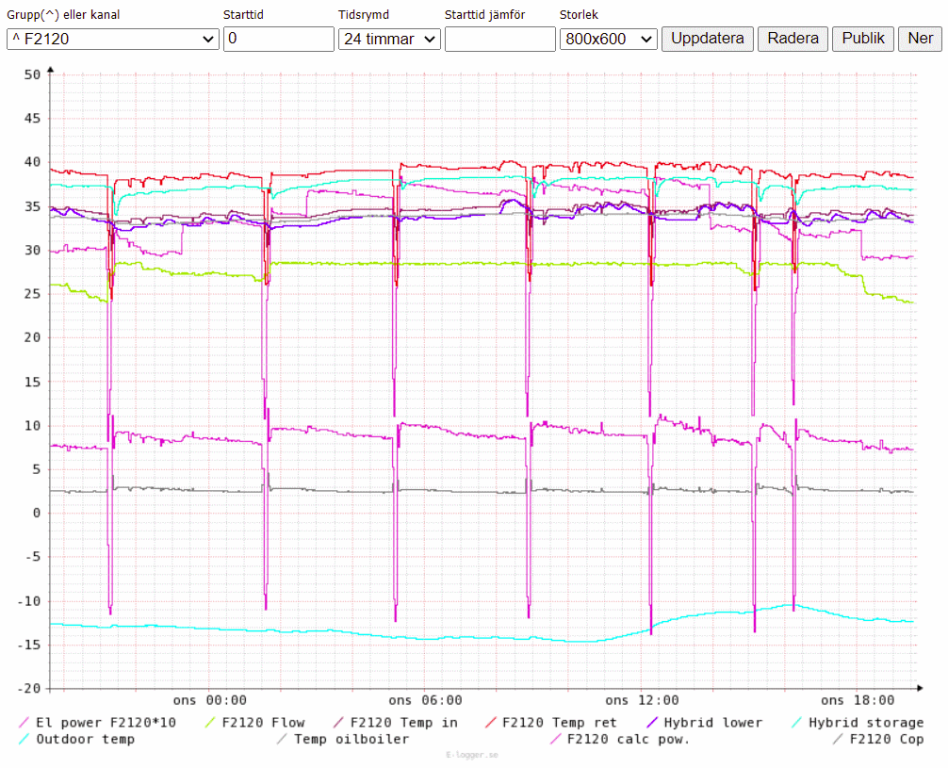This screenshot has height=768, width=948.
Task: Focus the Starttid jämför text box
Action: click(x=500, y=39)
